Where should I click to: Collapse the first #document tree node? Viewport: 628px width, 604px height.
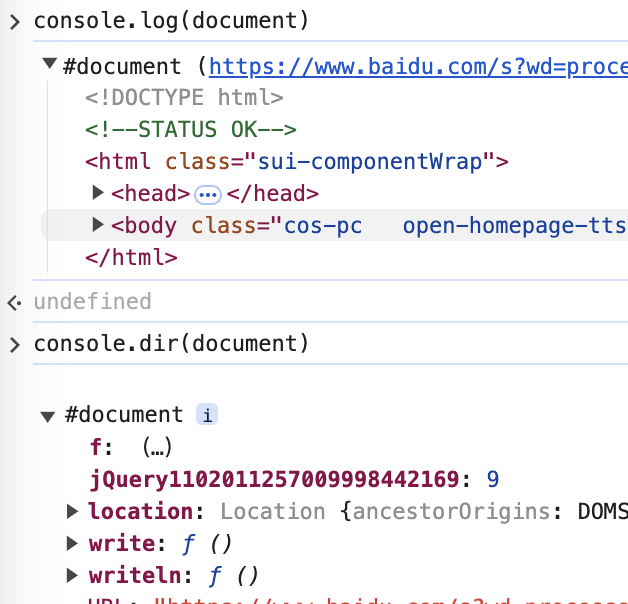click(48, 66)
